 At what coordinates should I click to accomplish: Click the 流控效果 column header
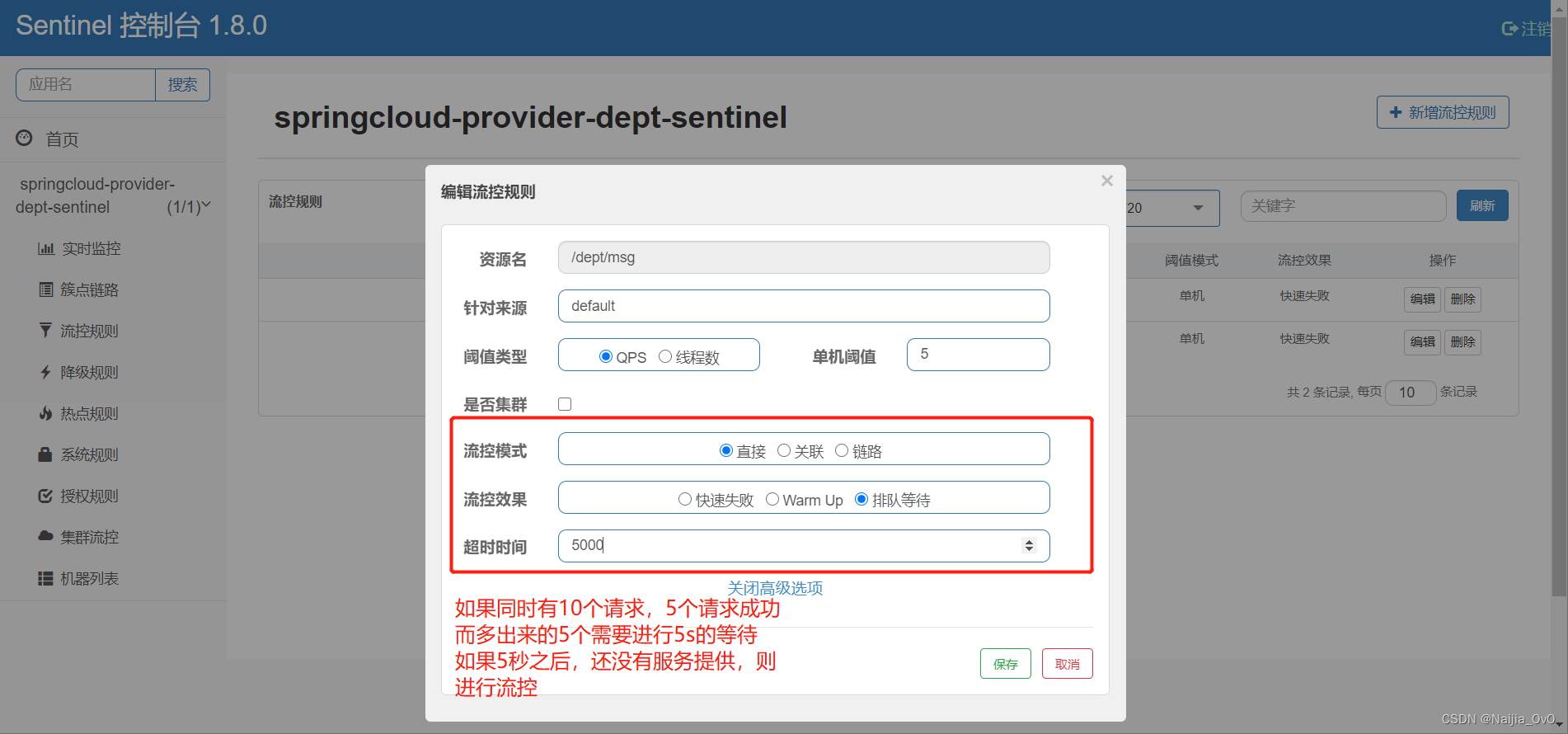(x=1304, y=261)
